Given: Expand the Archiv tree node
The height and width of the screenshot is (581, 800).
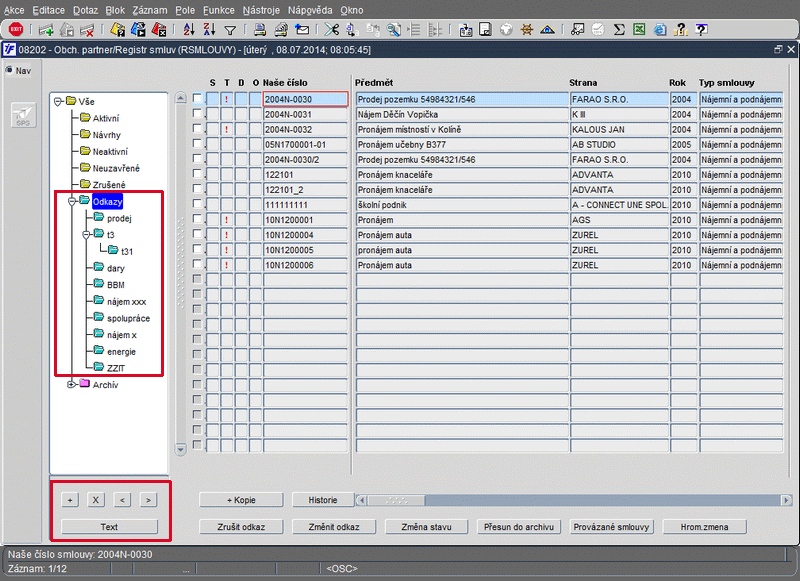Looking at the screenshot, I should [x=72, y=385].
